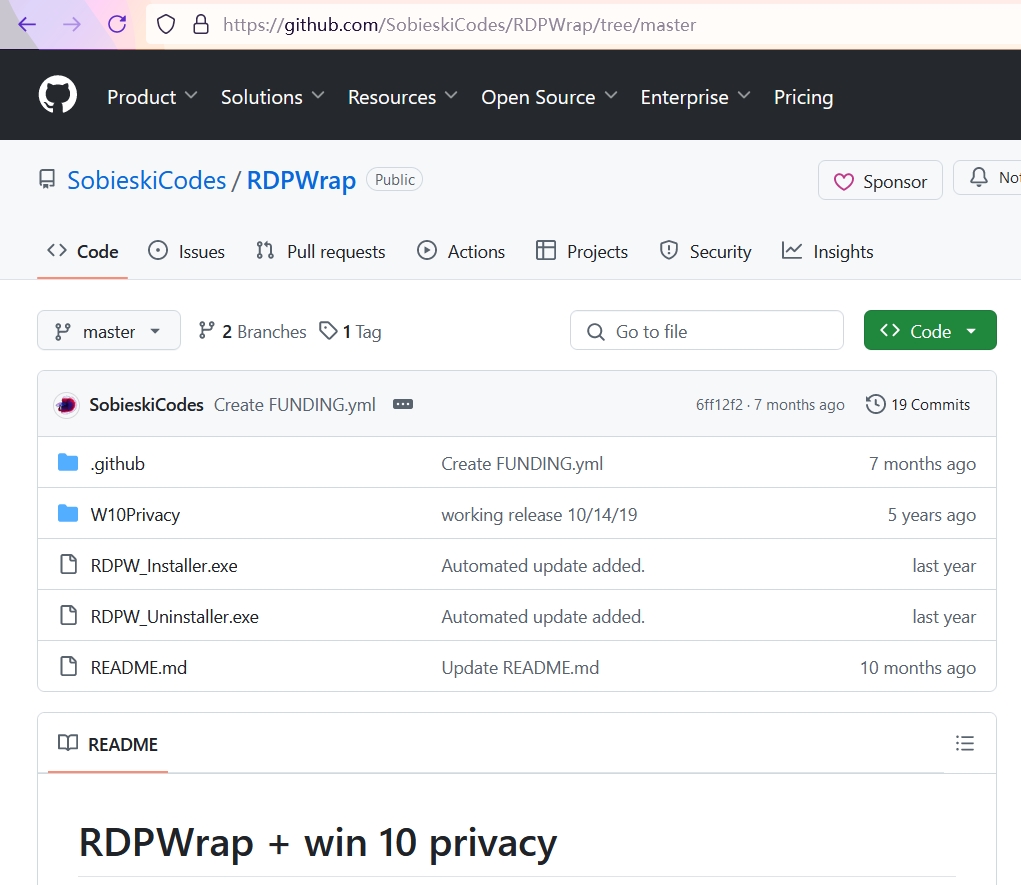
Task: Click the shield icon in address bar
Action: click(167, 24)
